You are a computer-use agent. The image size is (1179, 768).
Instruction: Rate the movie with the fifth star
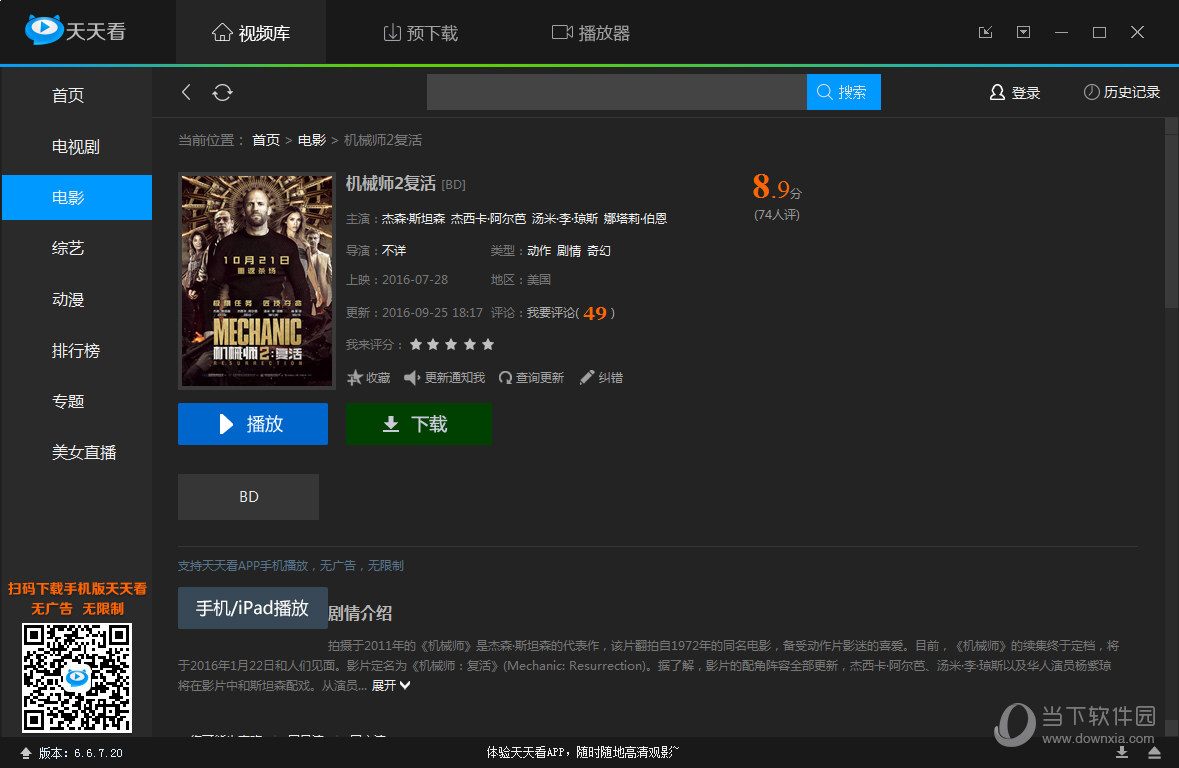click(x=488, y=344)
